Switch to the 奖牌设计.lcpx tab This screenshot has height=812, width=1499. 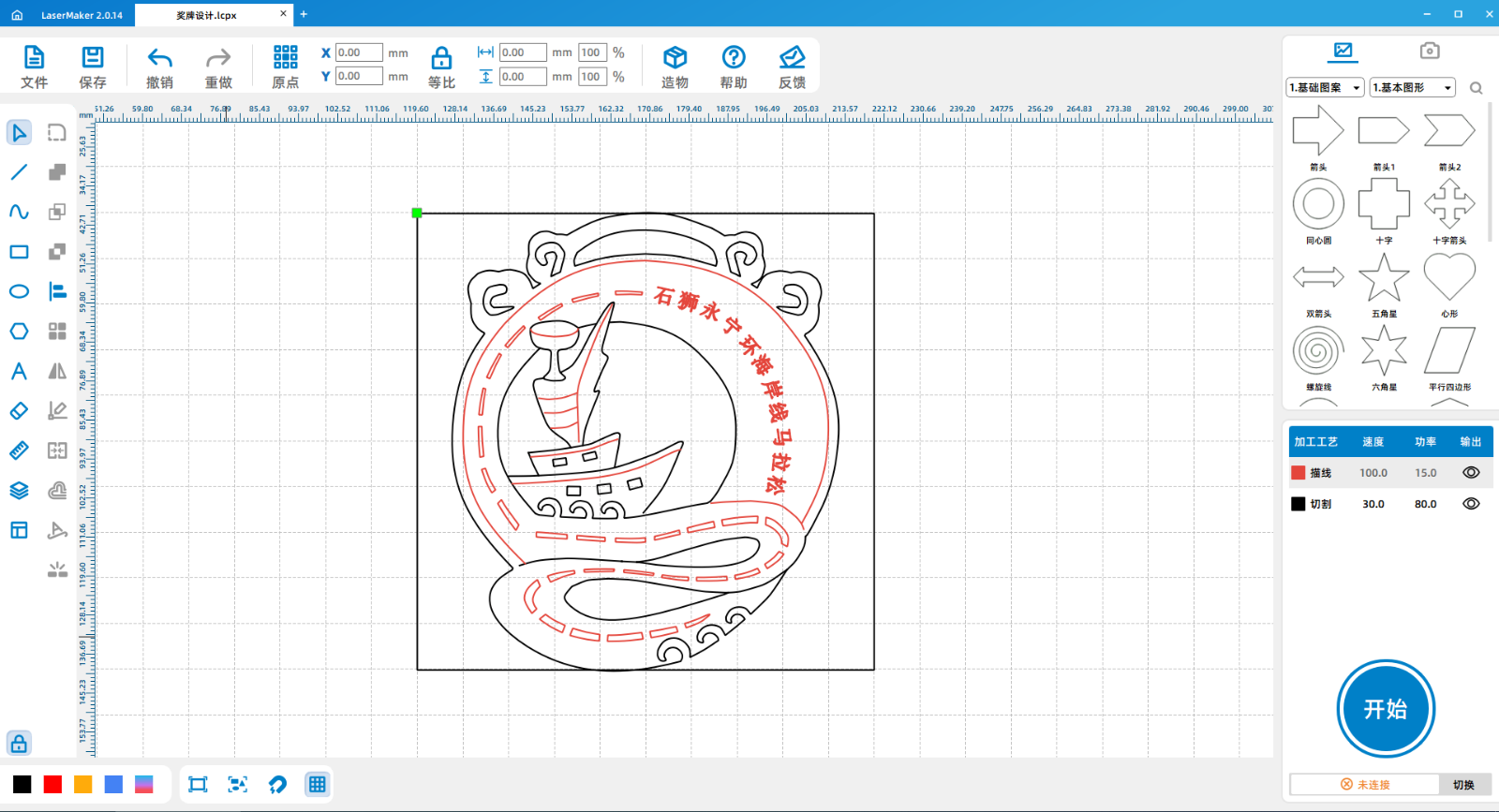pos(207,15)
